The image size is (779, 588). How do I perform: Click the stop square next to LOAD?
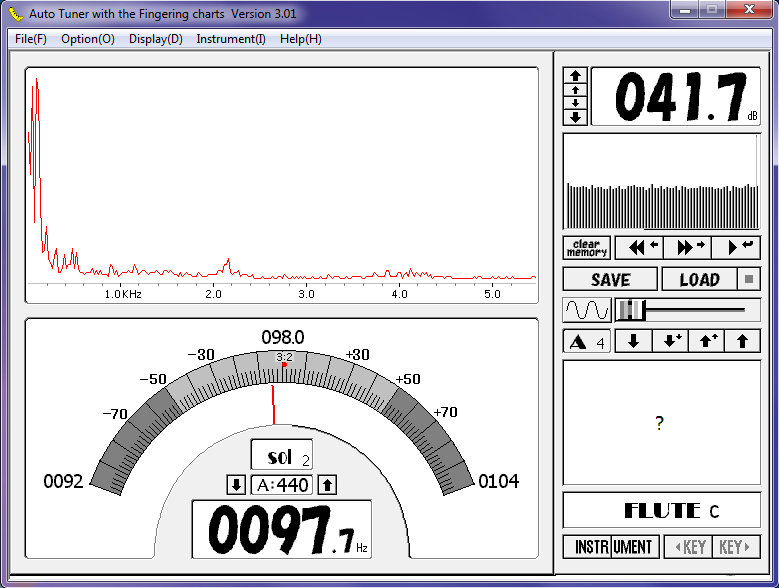(748, 279)
